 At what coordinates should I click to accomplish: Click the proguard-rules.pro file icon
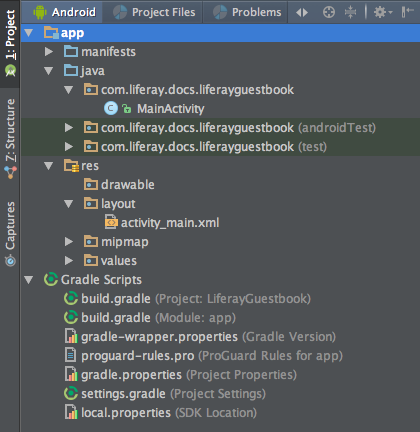pos(70,355)
